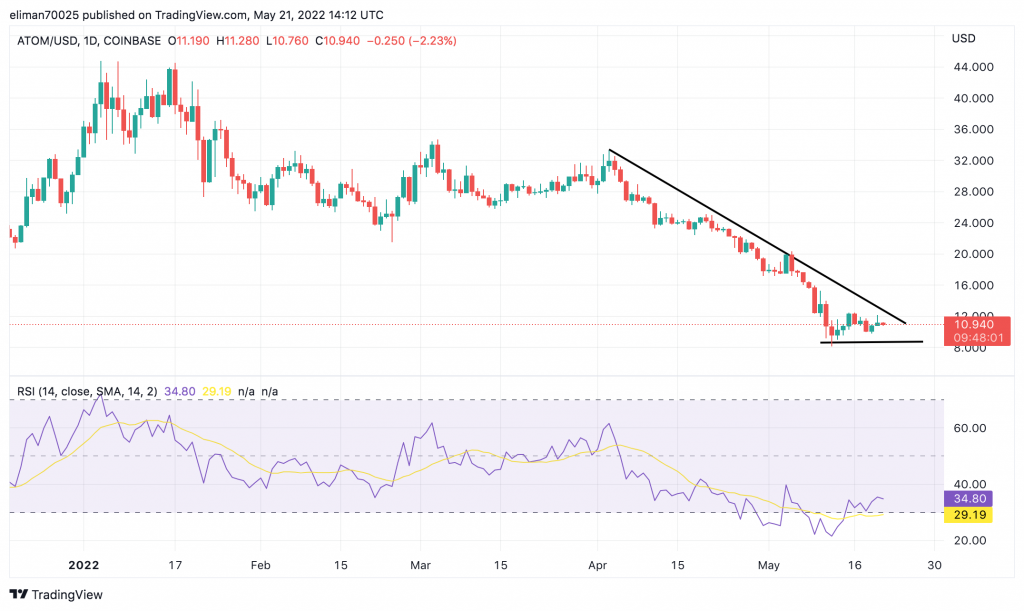Click the 32.000 price axis label
1024x611 pixels.
pos(974,161)
